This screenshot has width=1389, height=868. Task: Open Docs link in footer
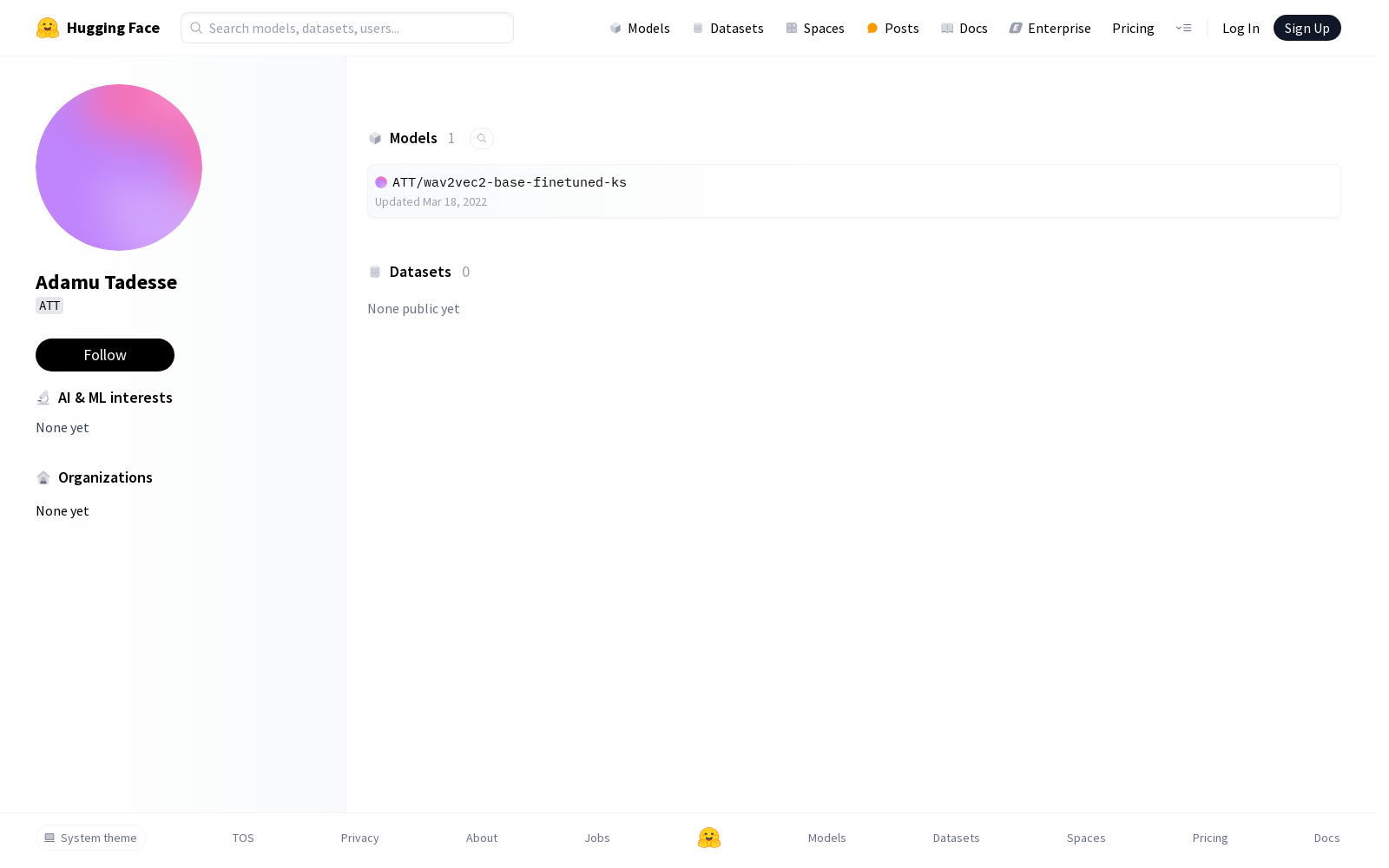pos(1327,838)
